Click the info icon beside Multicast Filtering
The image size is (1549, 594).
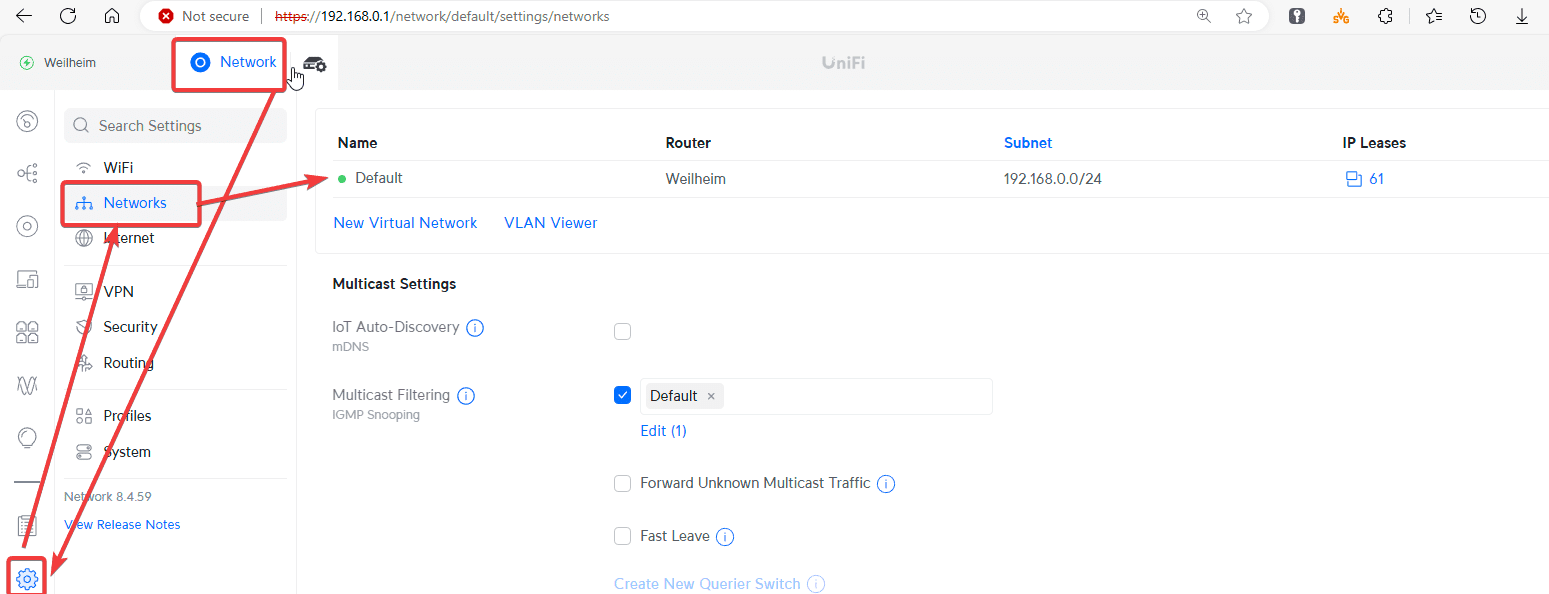tap(466, 396)
